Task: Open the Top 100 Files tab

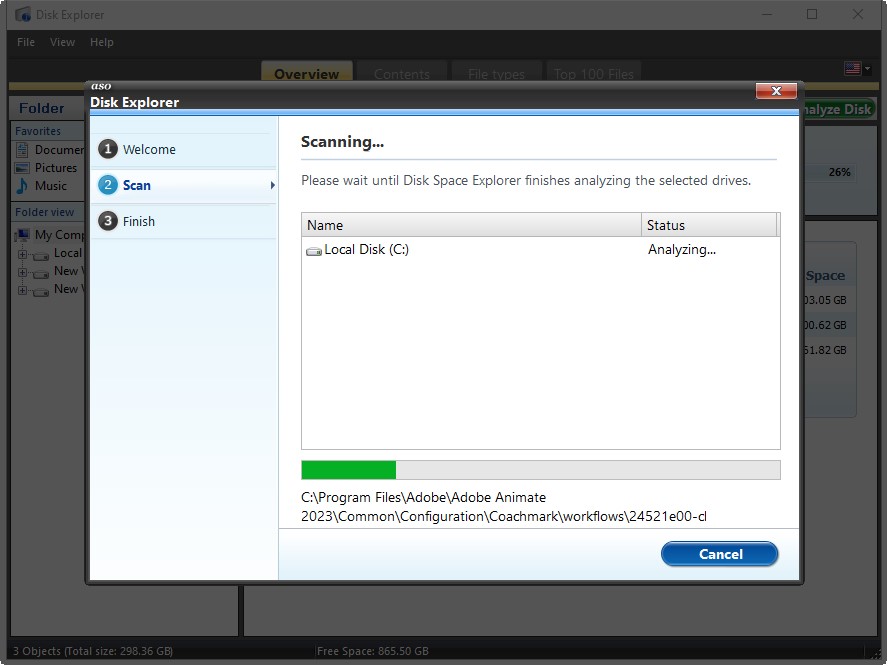Action: click(594, 74)
